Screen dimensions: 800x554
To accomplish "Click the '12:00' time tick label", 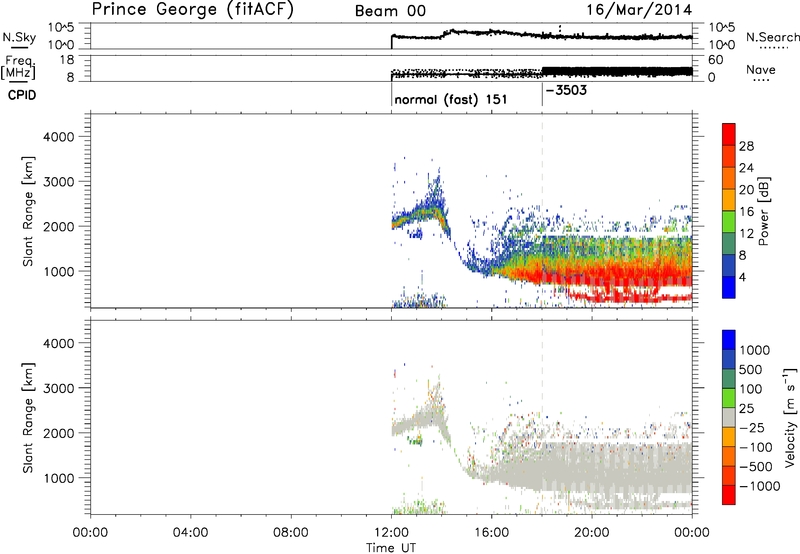I will point(391,533).
